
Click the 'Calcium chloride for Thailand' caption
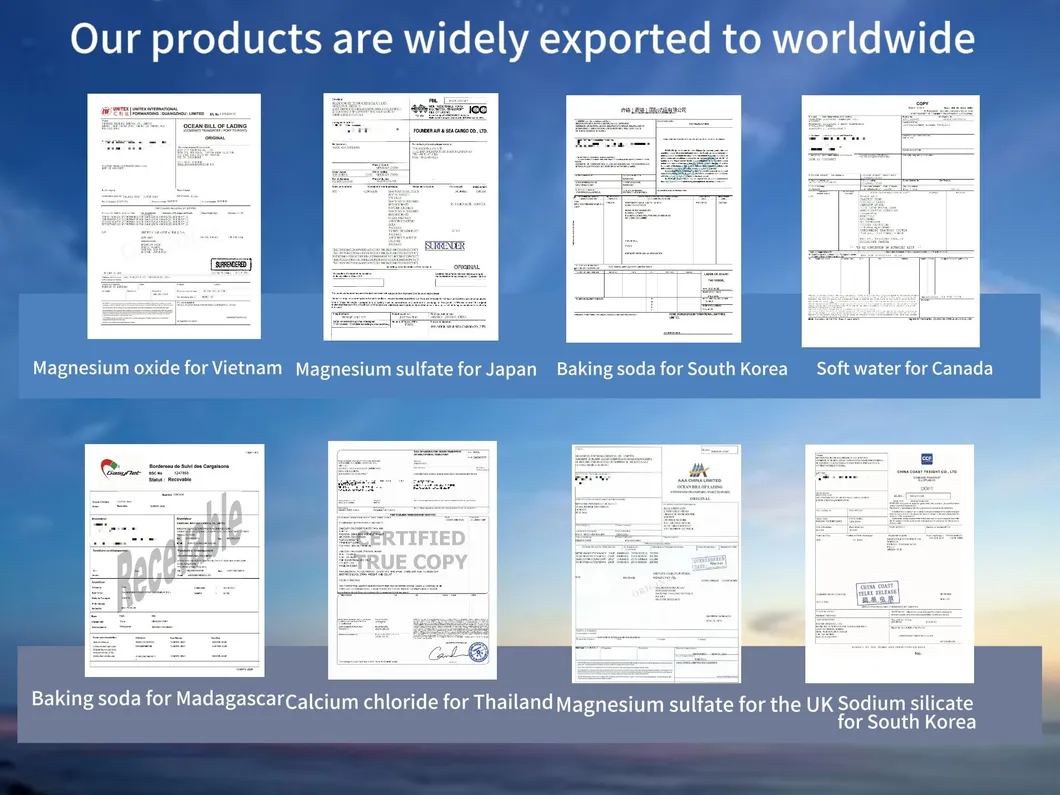coord(419,702)
